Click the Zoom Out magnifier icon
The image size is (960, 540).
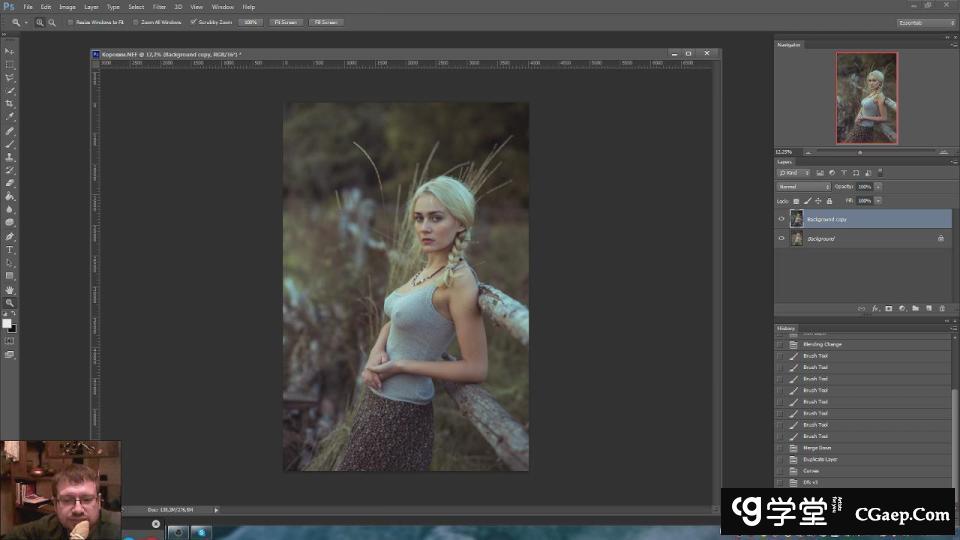coord(52,22)
